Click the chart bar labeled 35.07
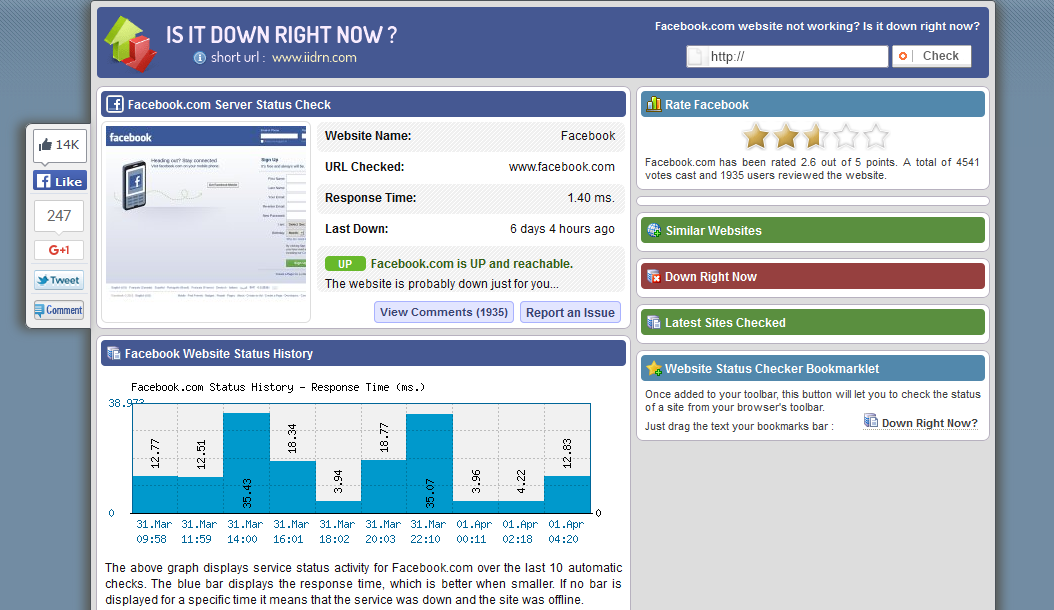The height and width of the screenshot is (610, 1054). (430, 463)
